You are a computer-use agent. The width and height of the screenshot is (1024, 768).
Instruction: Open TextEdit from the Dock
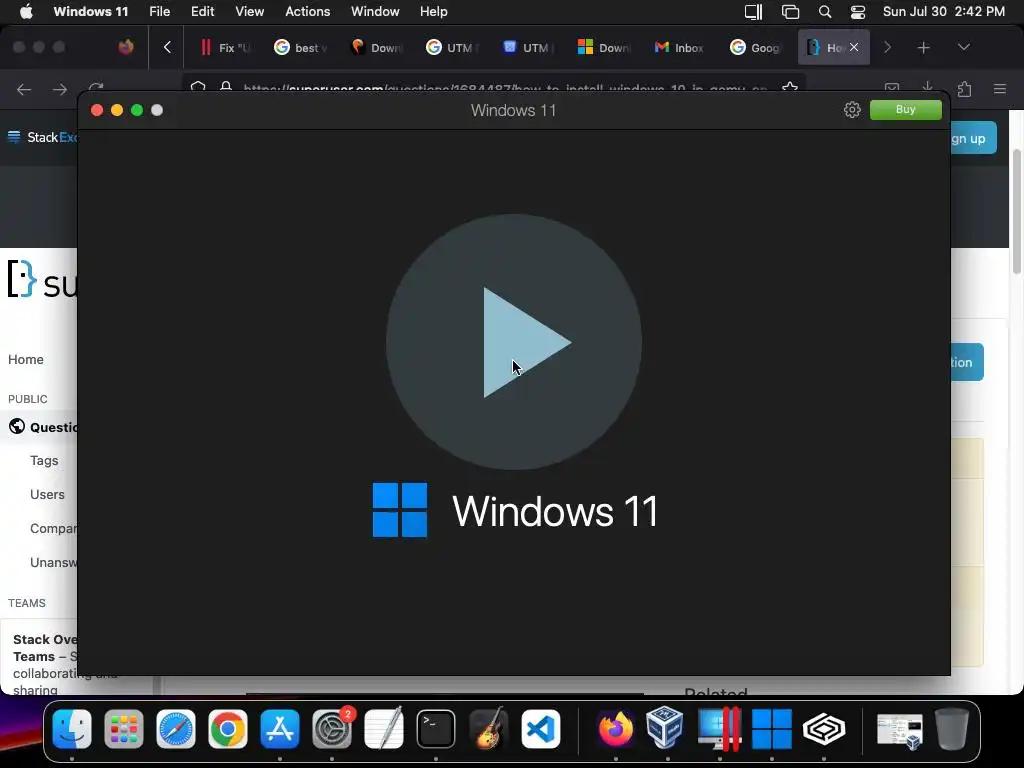point(384,729)
